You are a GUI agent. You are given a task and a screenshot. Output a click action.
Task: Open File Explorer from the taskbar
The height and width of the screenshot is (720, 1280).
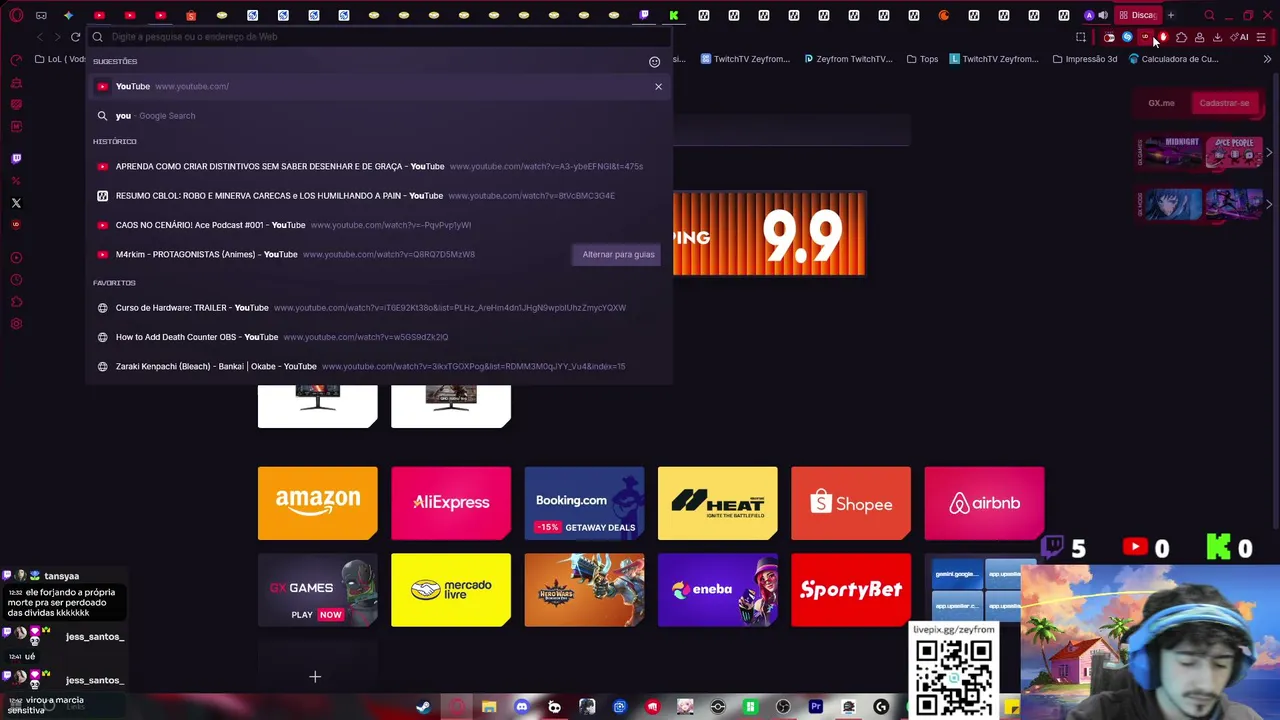coord(489,707)
